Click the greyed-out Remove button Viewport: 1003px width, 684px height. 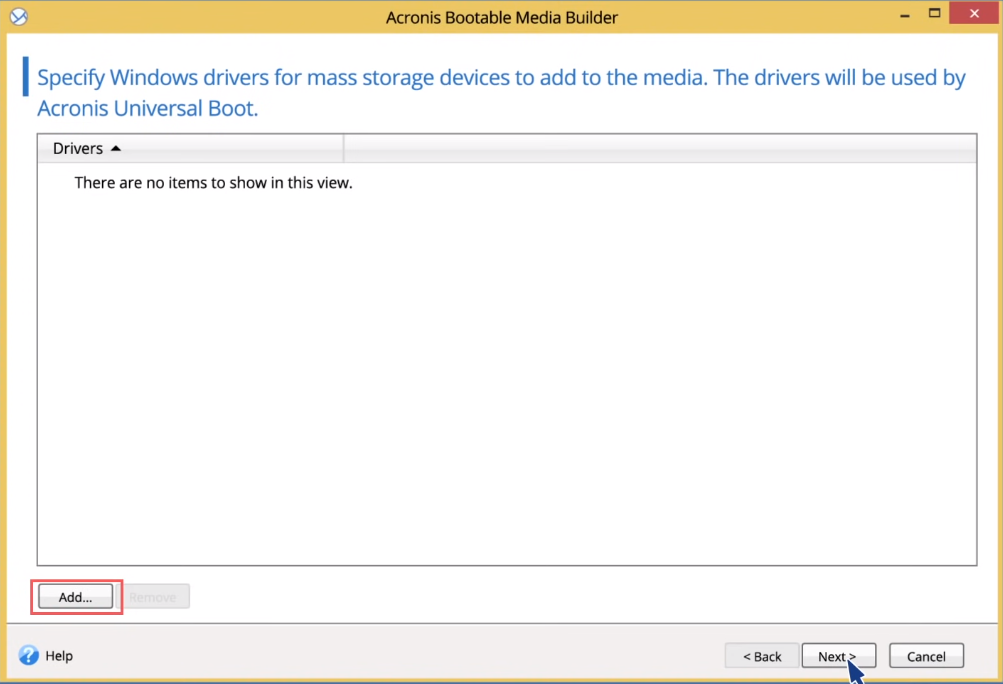pos(153,597)
